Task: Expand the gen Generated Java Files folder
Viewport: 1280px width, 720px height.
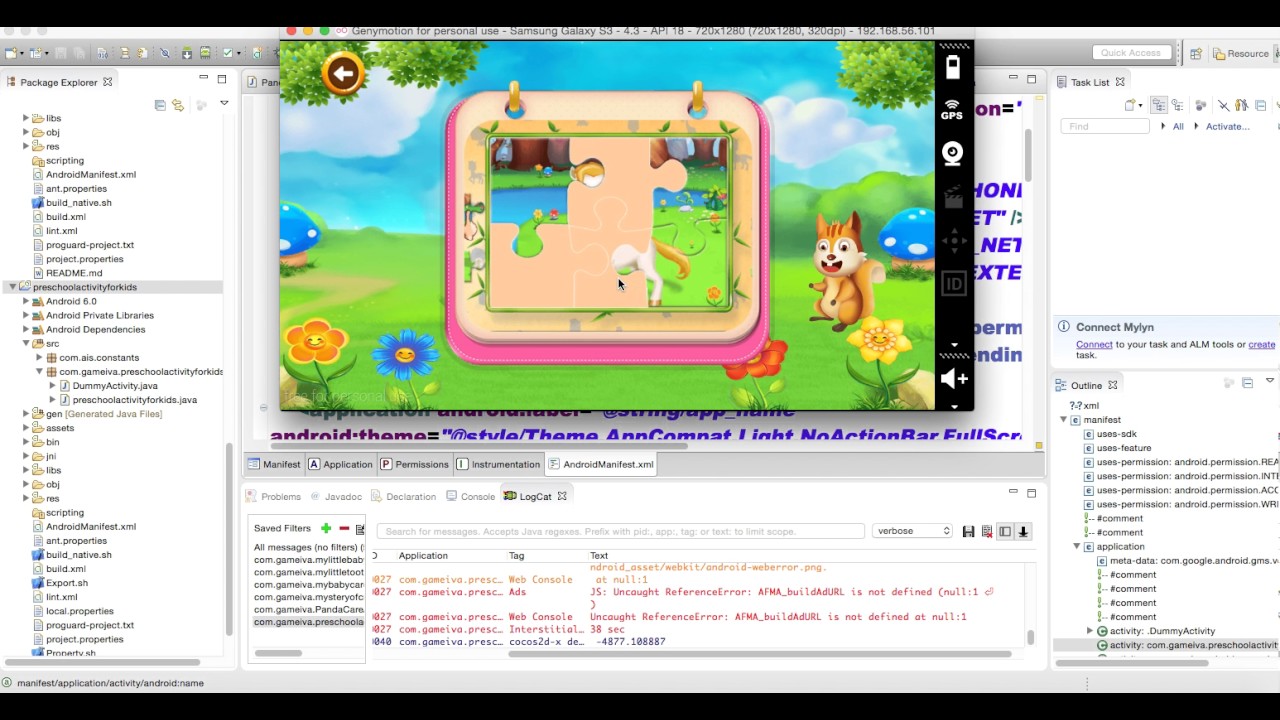Action: pyautogui.click(x=26, y=413)
